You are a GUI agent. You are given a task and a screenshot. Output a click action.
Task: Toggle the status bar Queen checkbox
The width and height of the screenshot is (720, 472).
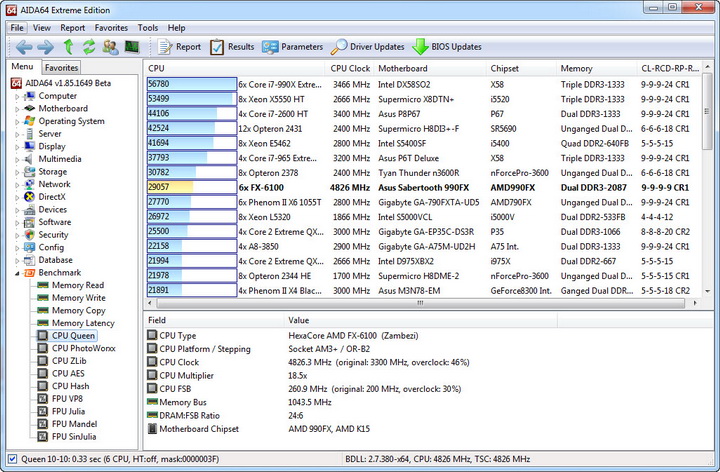(x=12, y=459)
